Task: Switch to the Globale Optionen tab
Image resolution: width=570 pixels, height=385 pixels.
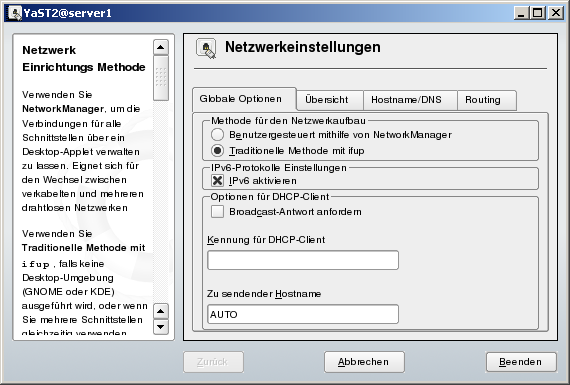Action: (244, 99)
